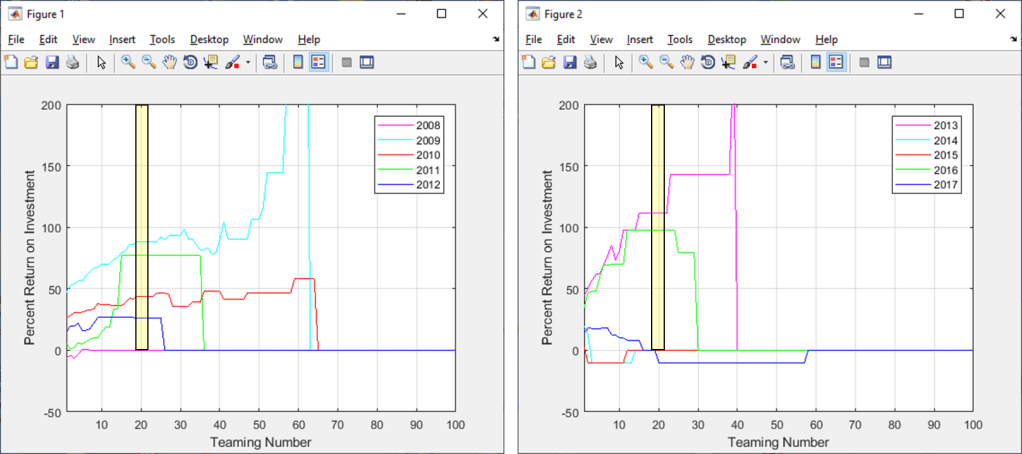This screenshot has width=1022, height=454.
Task: Click the yellow highlighted bar in Figure 2 plot
Action: (x=658, y=226)
